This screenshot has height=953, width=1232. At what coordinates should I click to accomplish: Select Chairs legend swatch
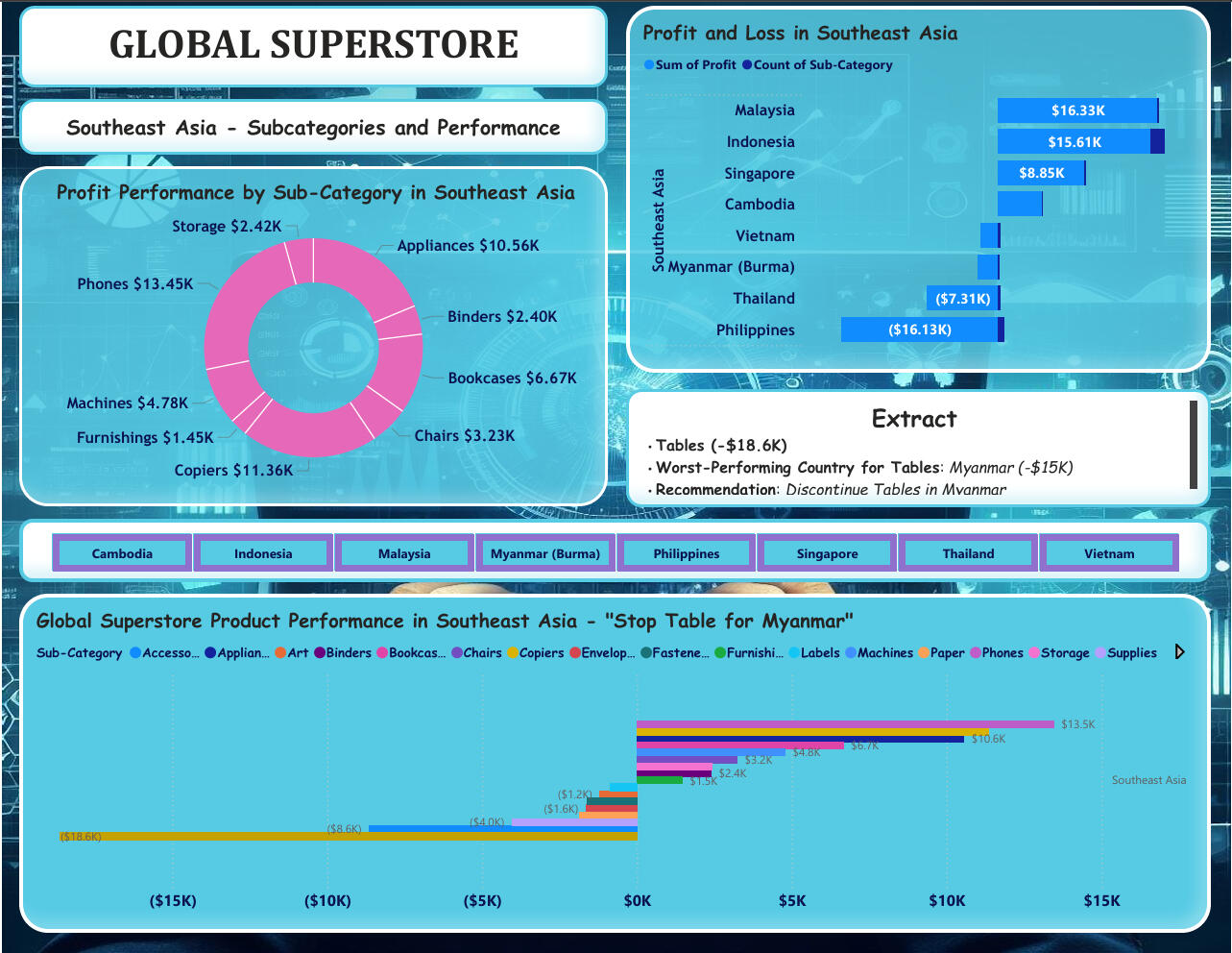pyautogui.click(x=457, y=653)
